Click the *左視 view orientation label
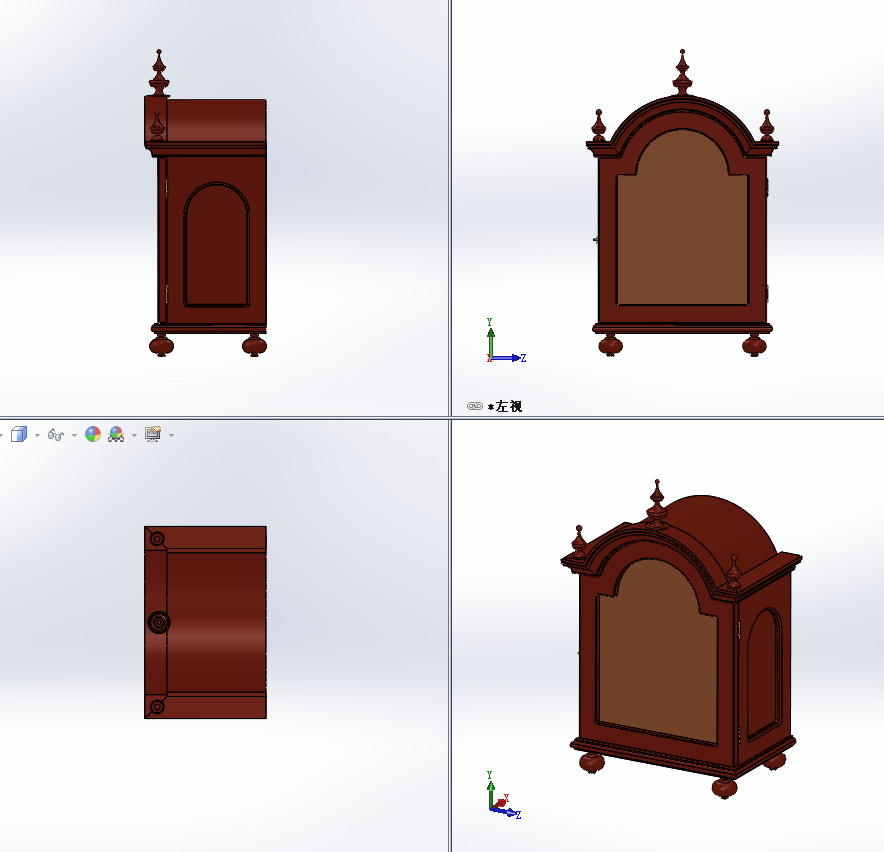Image resolution: width=884 pixels, height=852 pixels. pyautogui.click(x=505, y=407)
